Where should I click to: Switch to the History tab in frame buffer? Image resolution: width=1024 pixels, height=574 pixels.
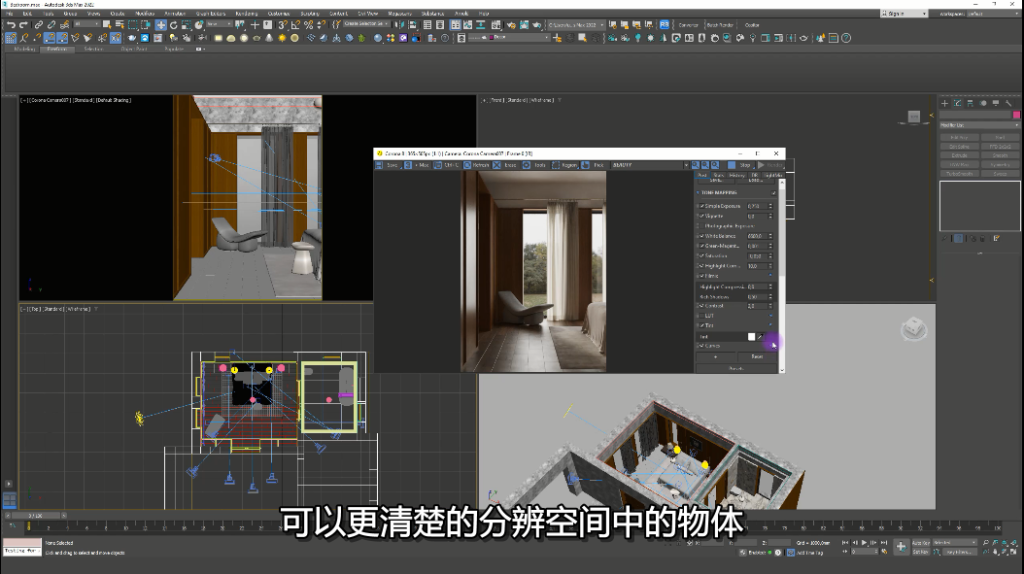[x=736, y=175]
